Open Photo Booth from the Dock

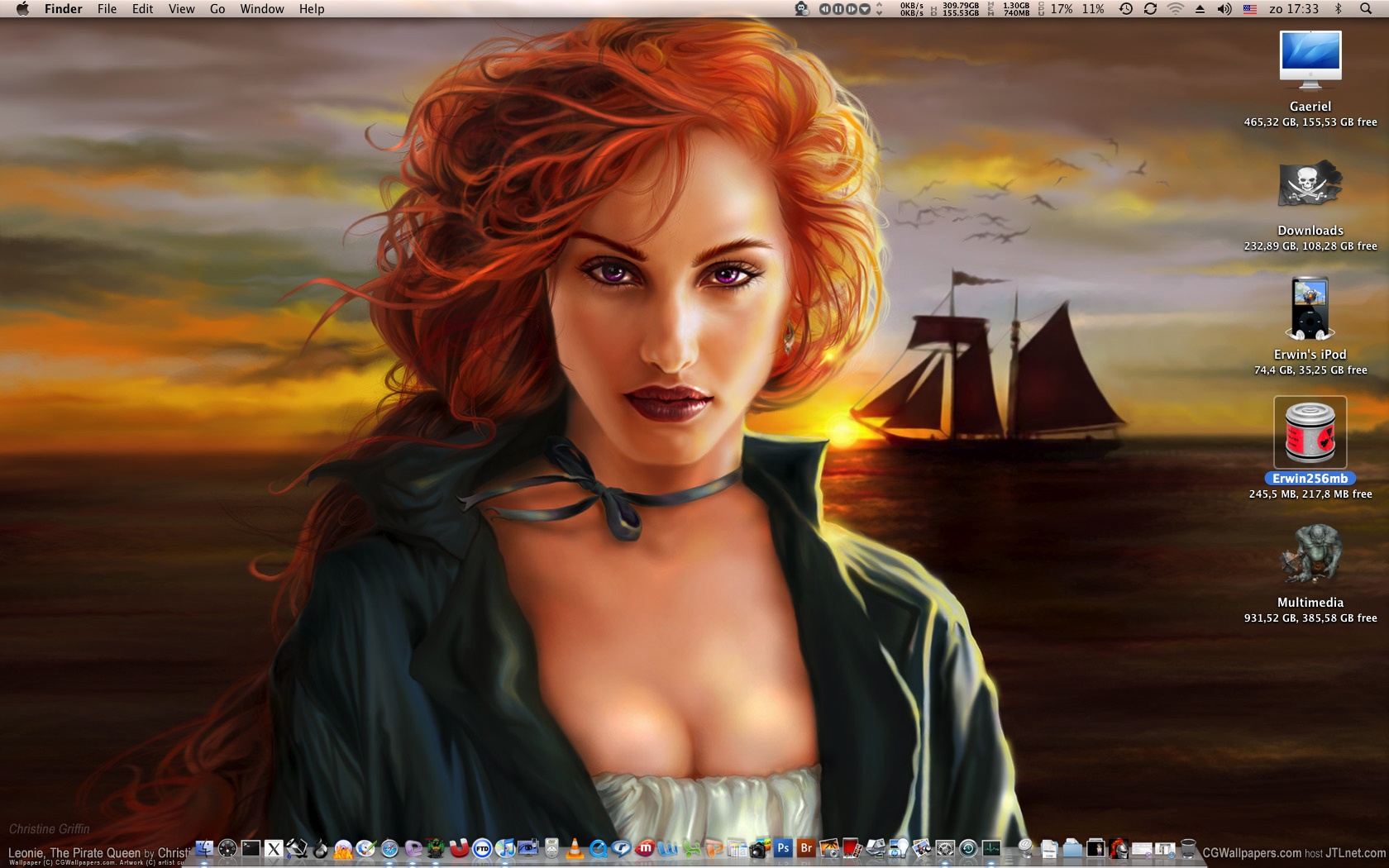pyautogui.click(x=852, y=849)
